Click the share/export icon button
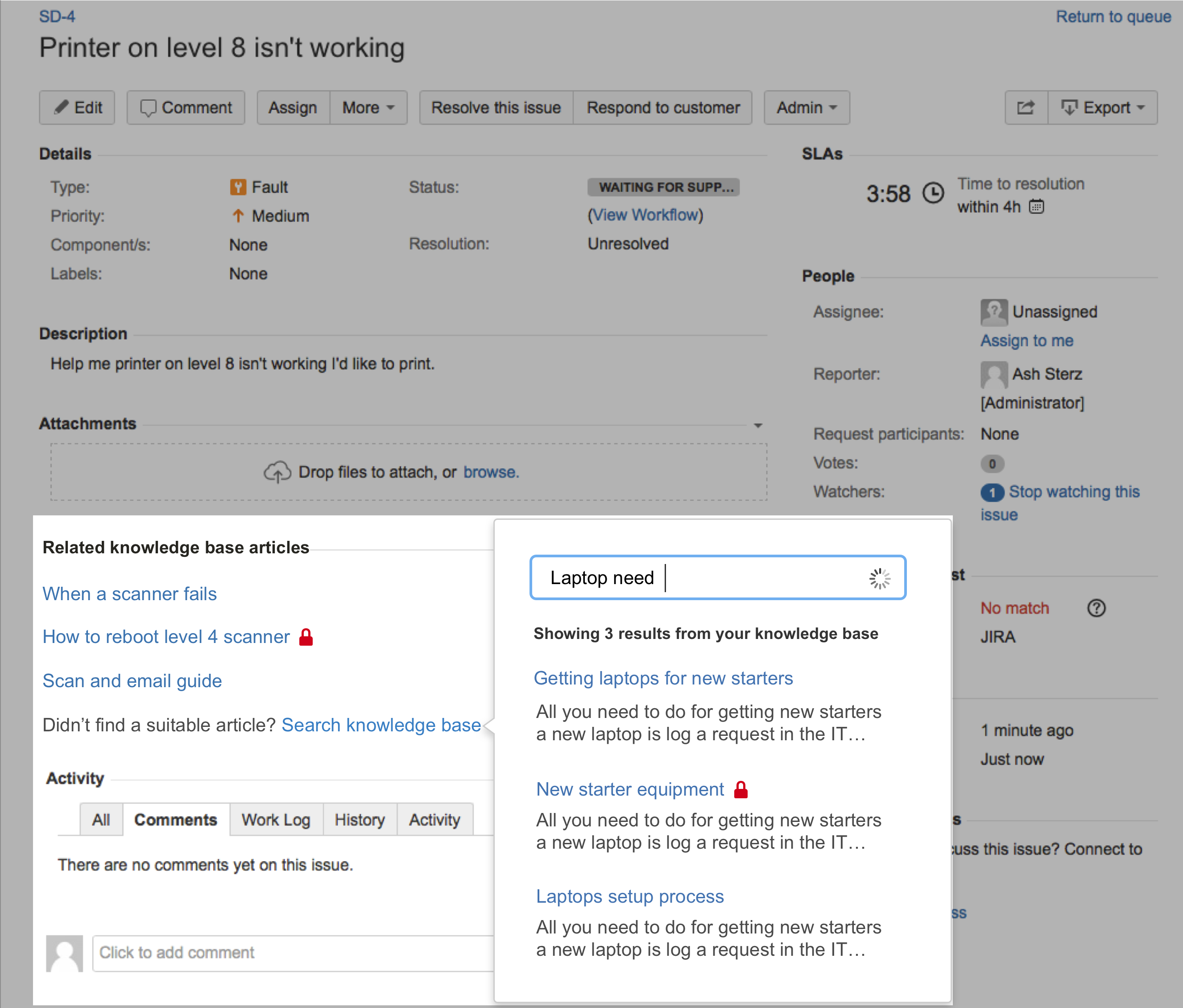The height and width of the screenshot is (1008, 1183). coord(1026,107)
